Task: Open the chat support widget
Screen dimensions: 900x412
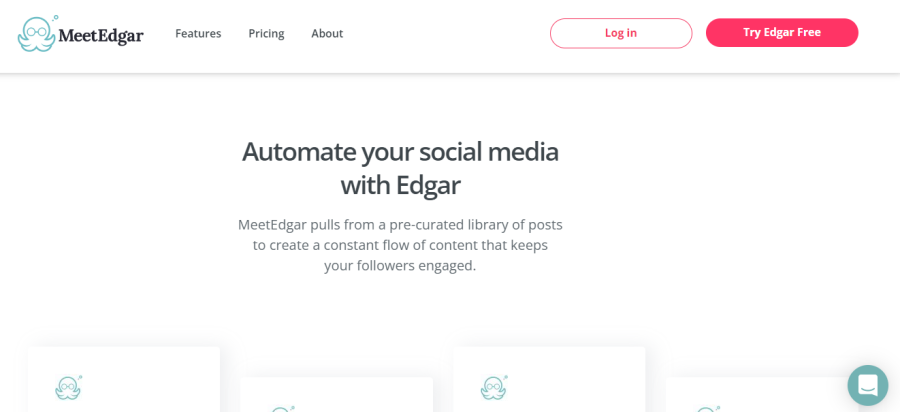Action: point(867,385)
